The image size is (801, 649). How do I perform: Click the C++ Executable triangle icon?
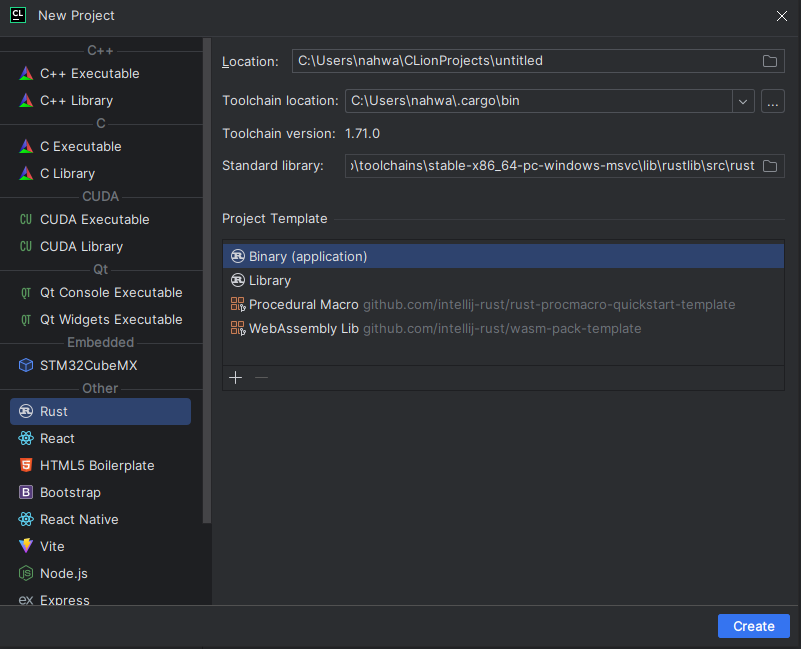[26, 74]
